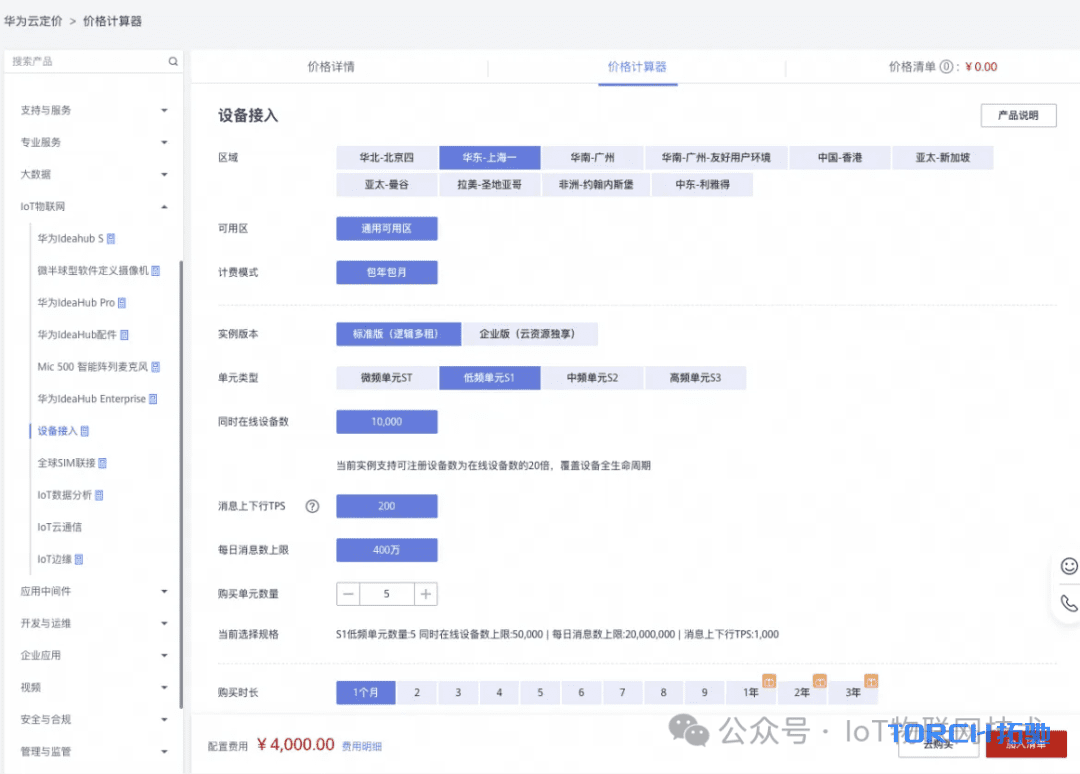Screen dimensions: 1080x774
Task: Click calculator icon next to 微半球型软件定义摄像机
Action: pyautogui.click(x=156, y=271)
